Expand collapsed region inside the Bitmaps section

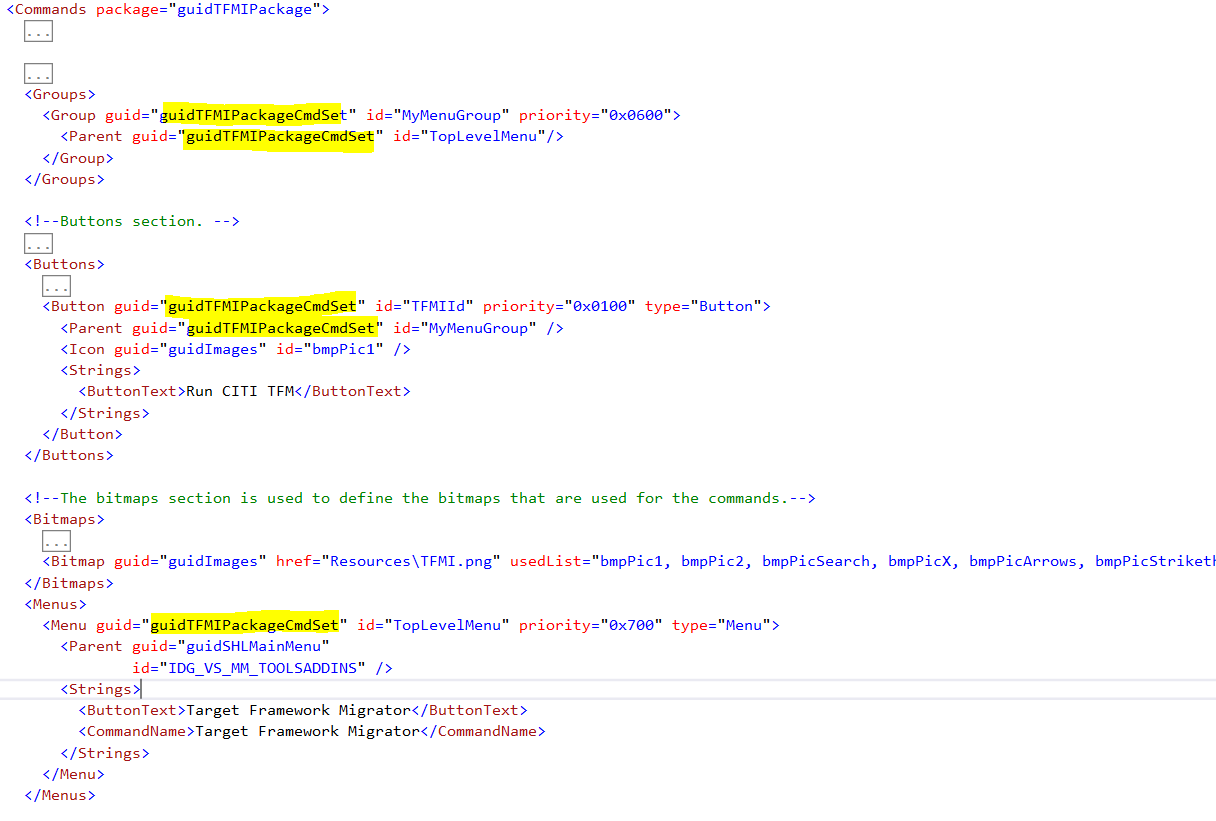click(56, 541)
